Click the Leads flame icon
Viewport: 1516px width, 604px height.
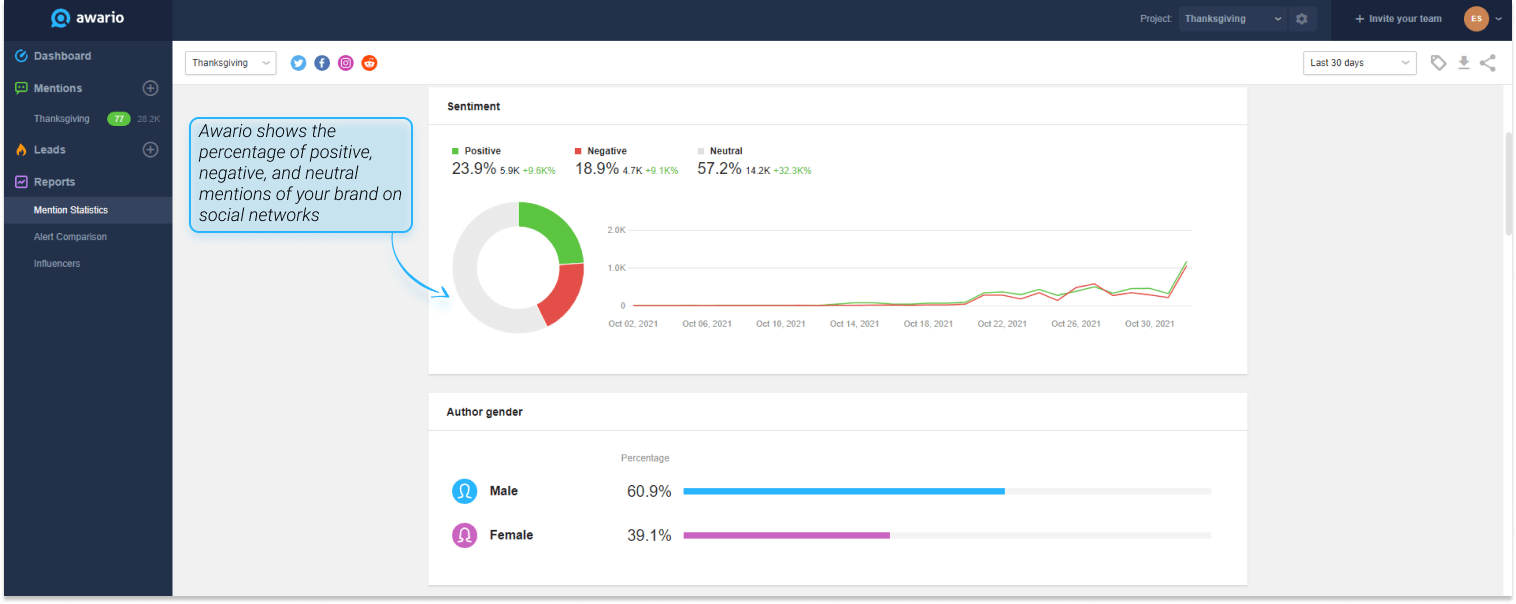[x=21, y=150]
